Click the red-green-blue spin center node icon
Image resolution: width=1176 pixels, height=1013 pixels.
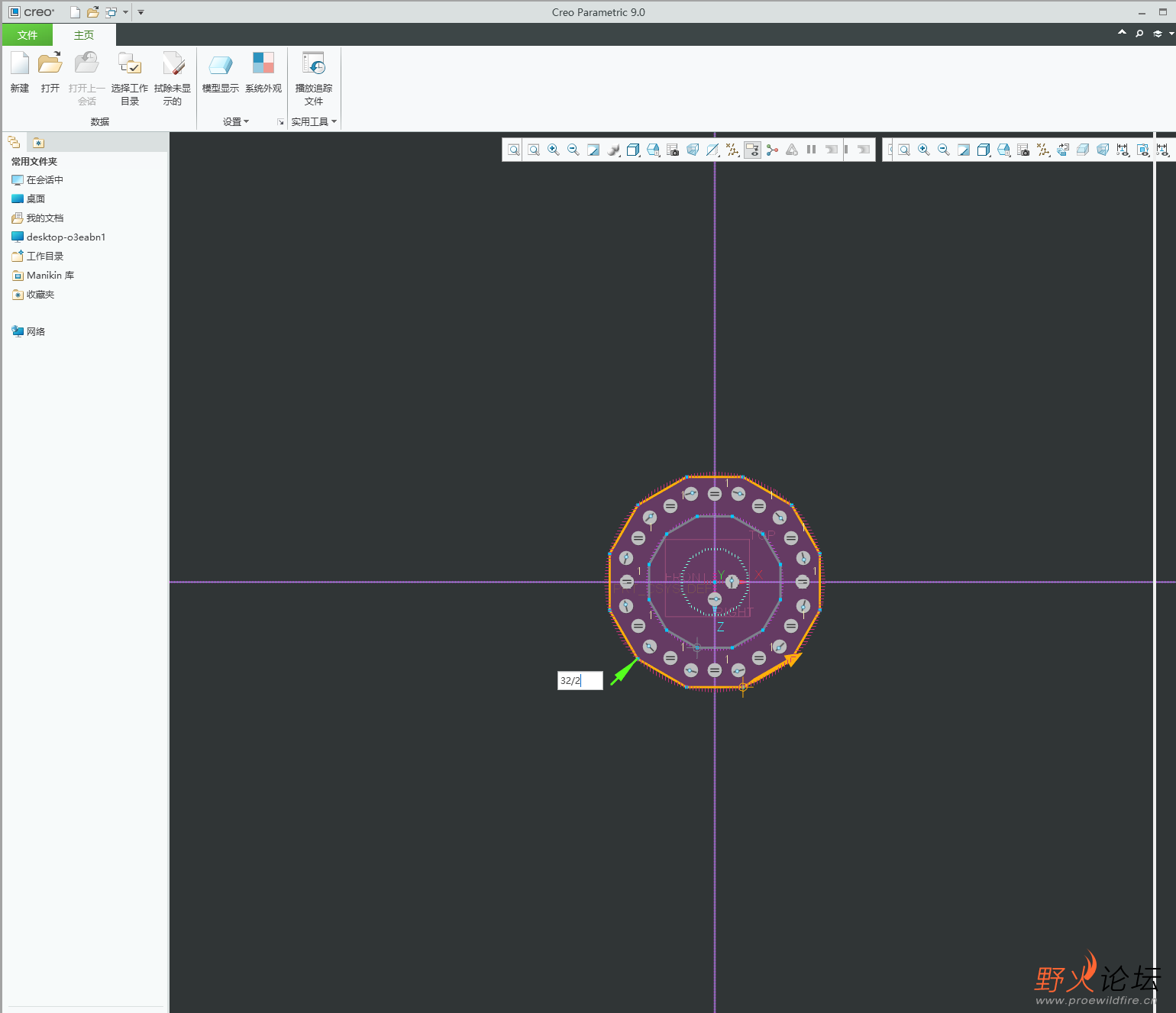772,150
